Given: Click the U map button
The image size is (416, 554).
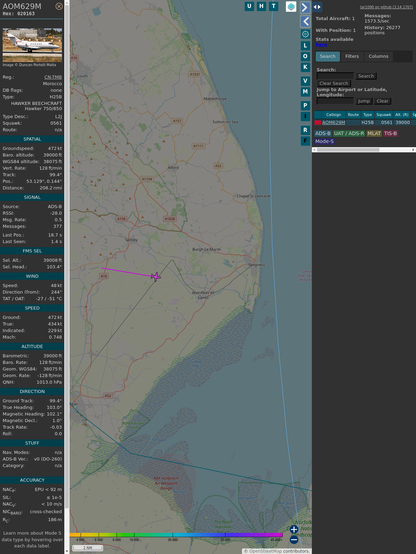Looking at the screenshot, I should [x=250, y=6].
